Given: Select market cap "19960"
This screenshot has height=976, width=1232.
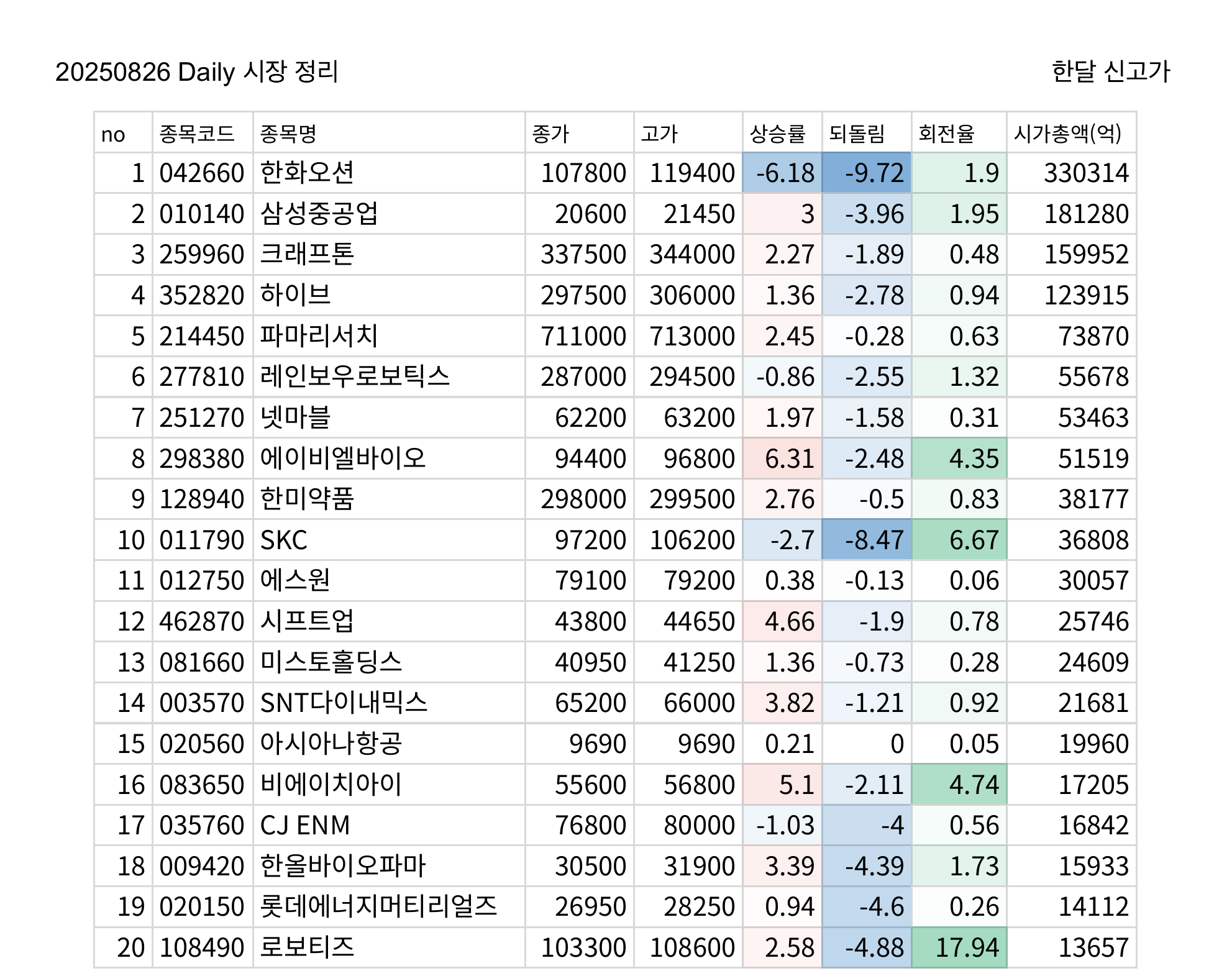Looking at the screenshot, I should 1093,744.
